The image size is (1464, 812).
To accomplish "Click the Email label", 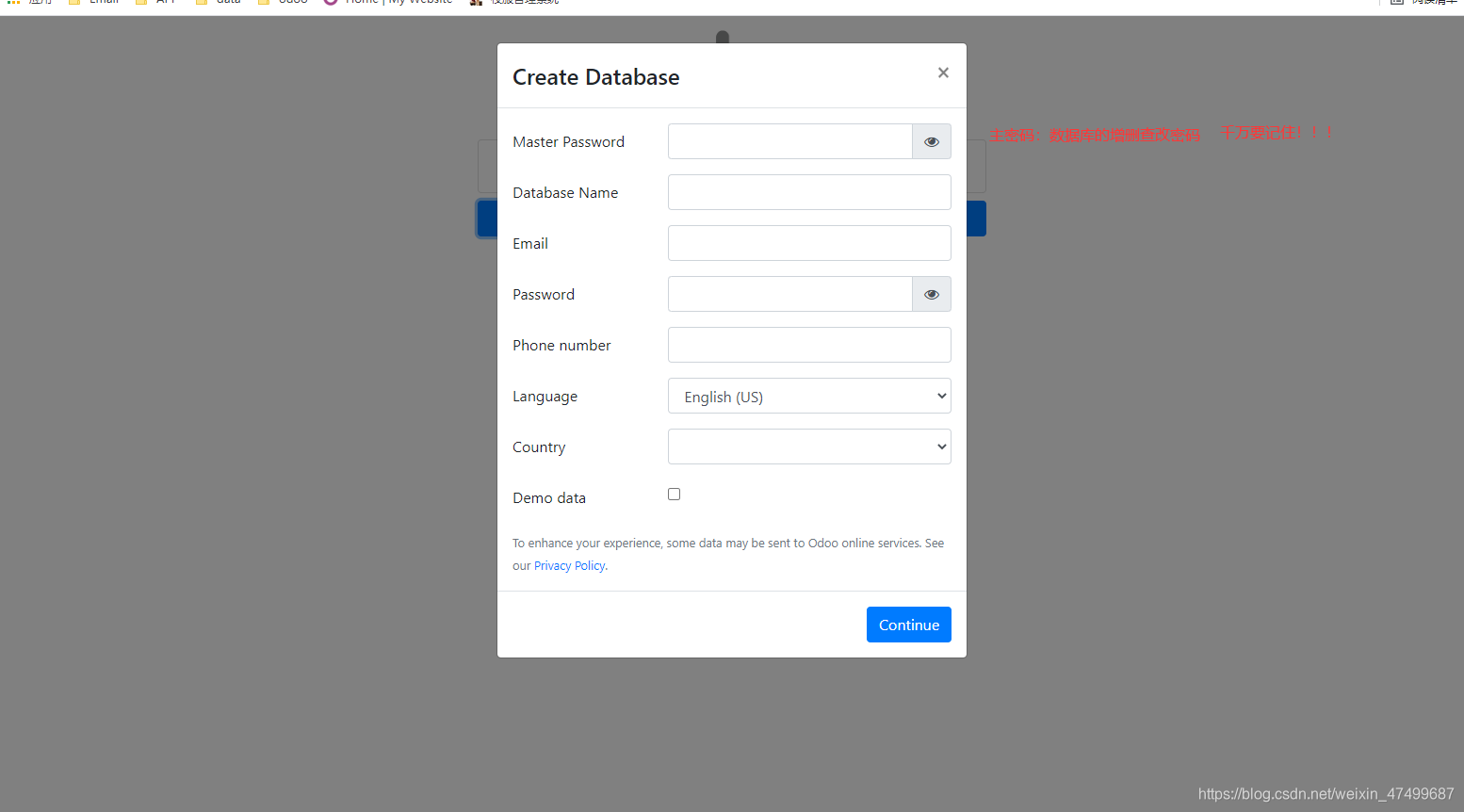I will (530, 244).
